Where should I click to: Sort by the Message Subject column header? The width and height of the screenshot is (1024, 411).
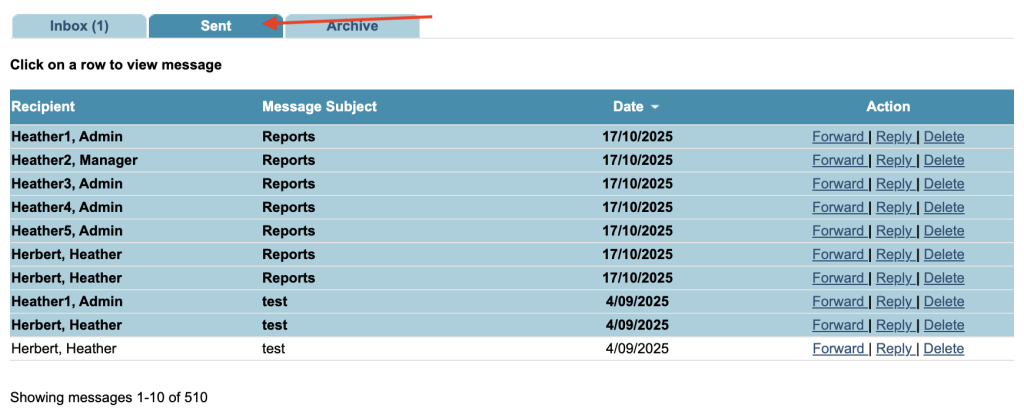click(x=319, y=106)
